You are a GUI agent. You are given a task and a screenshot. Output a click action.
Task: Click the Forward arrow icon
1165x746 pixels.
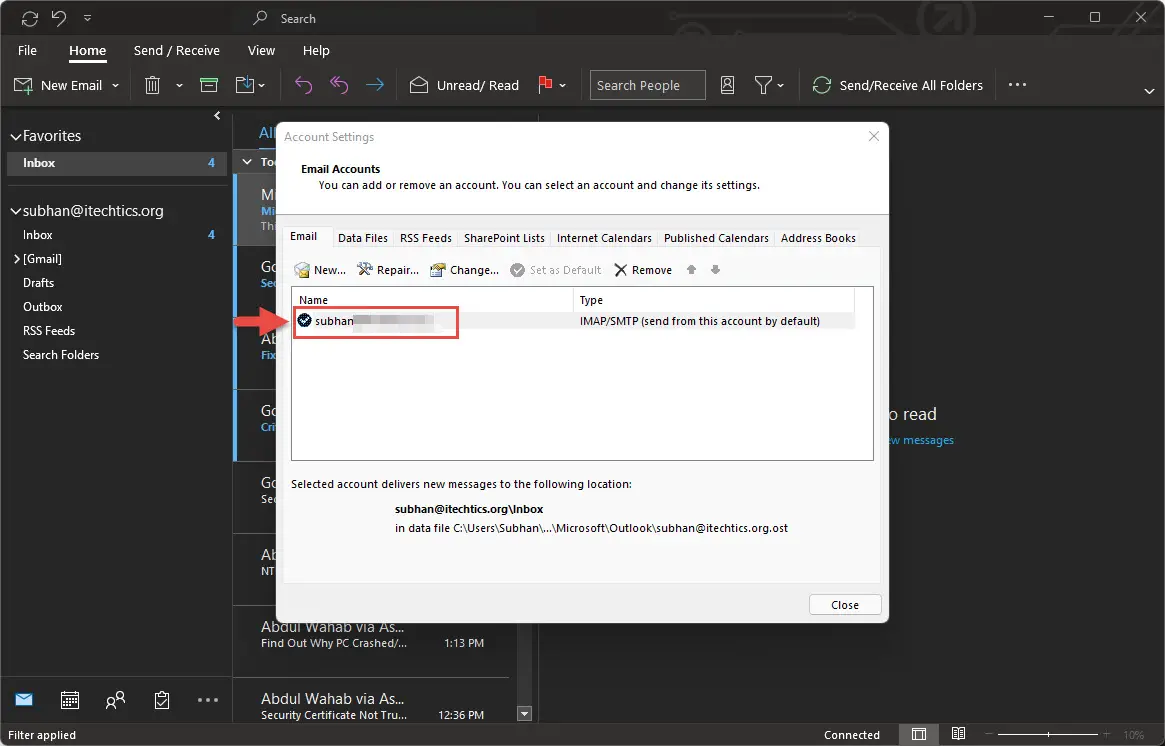click(375, 85)
